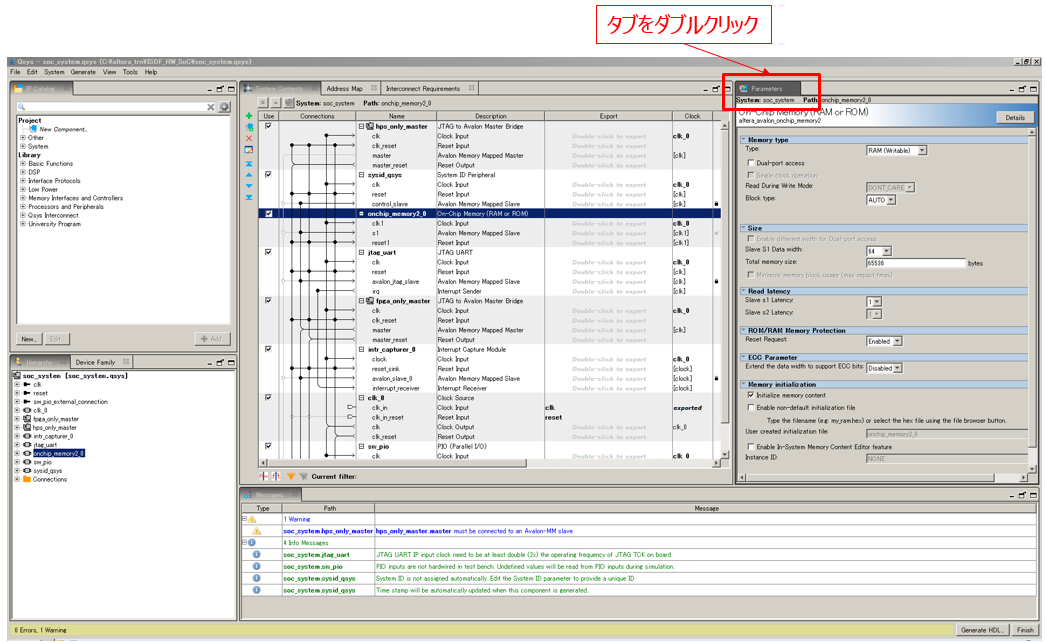Clear the IP Catalog search with X icon
This screenshot has height=643, width=1045.
point(211,107)
